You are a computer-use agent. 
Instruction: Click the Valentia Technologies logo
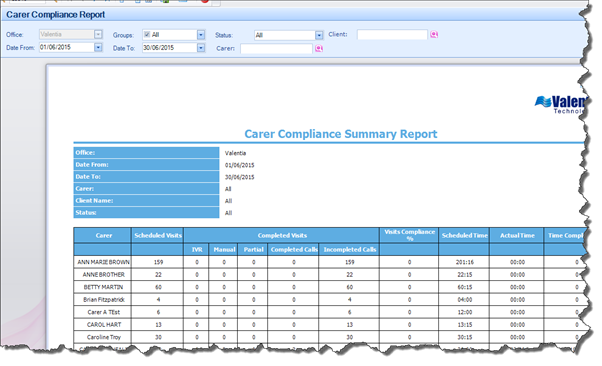click(x=561, y=104)
